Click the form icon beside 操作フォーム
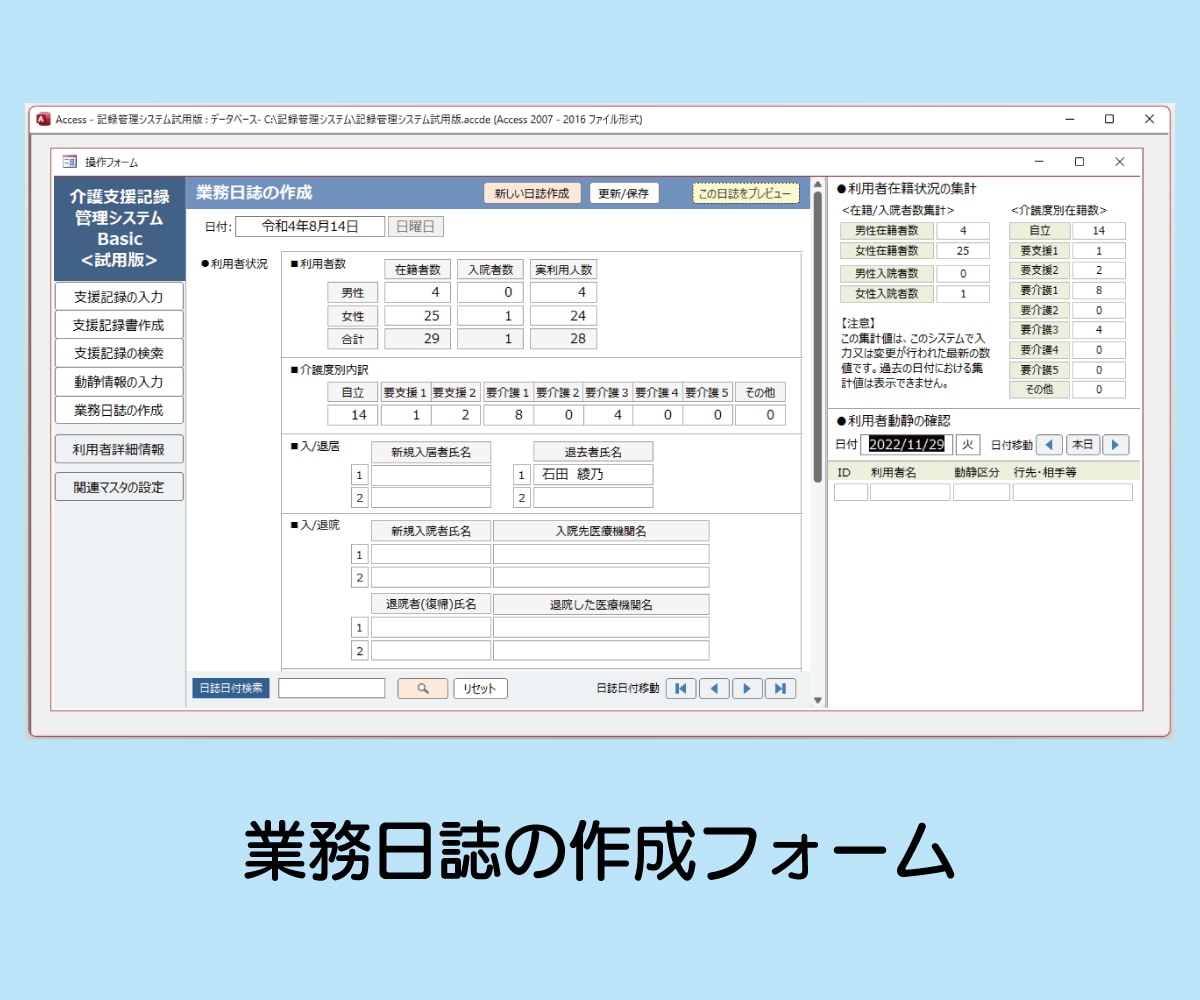 click(69, 161)
